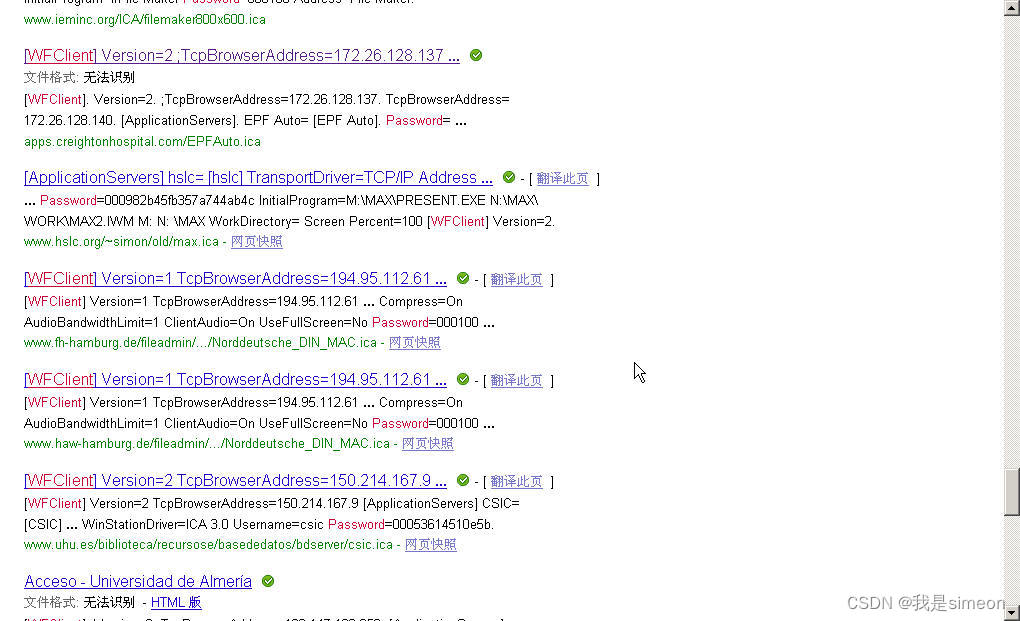The image size is (1020, 621).
Task: Click 翻译此页 for the hslc result
Action: pos(562,178)
